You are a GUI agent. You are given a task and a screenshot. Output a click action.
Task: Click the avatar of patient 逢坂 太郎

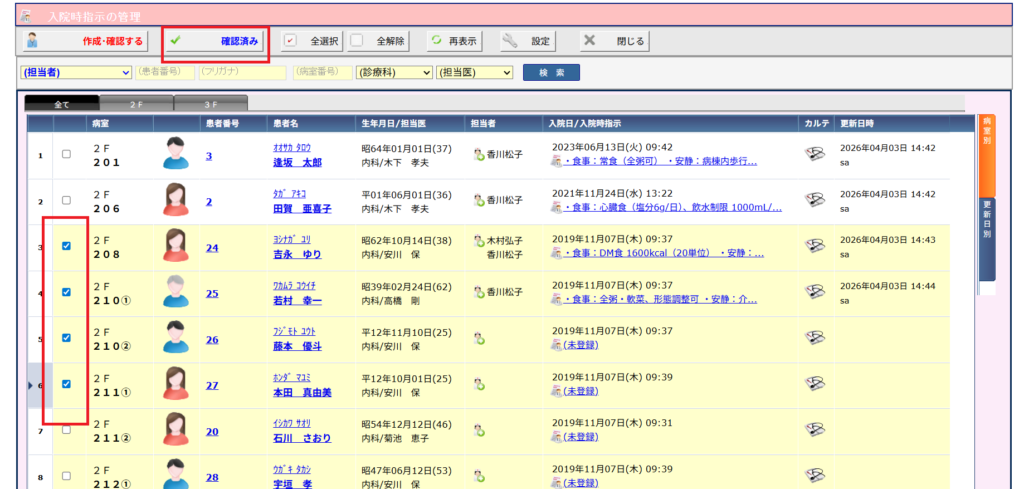click(x=176, y=155)
